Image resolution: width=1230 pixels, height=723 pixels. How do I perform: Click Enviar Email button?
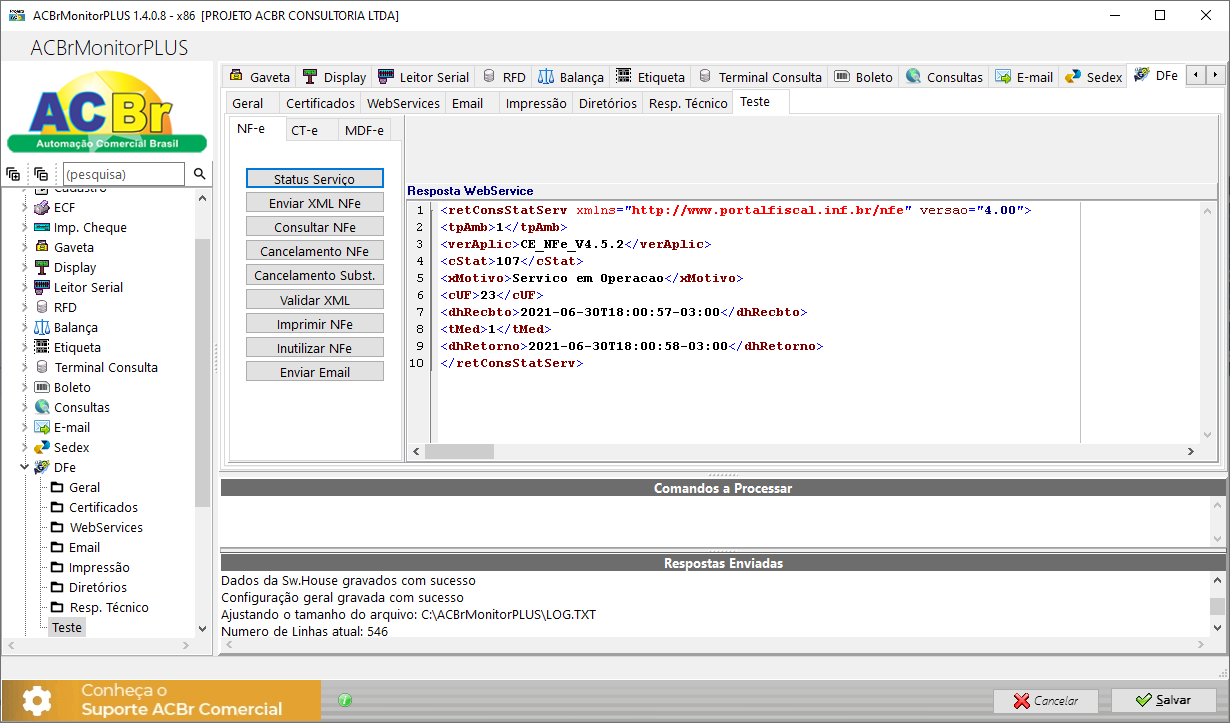click(x=315, y=371)
